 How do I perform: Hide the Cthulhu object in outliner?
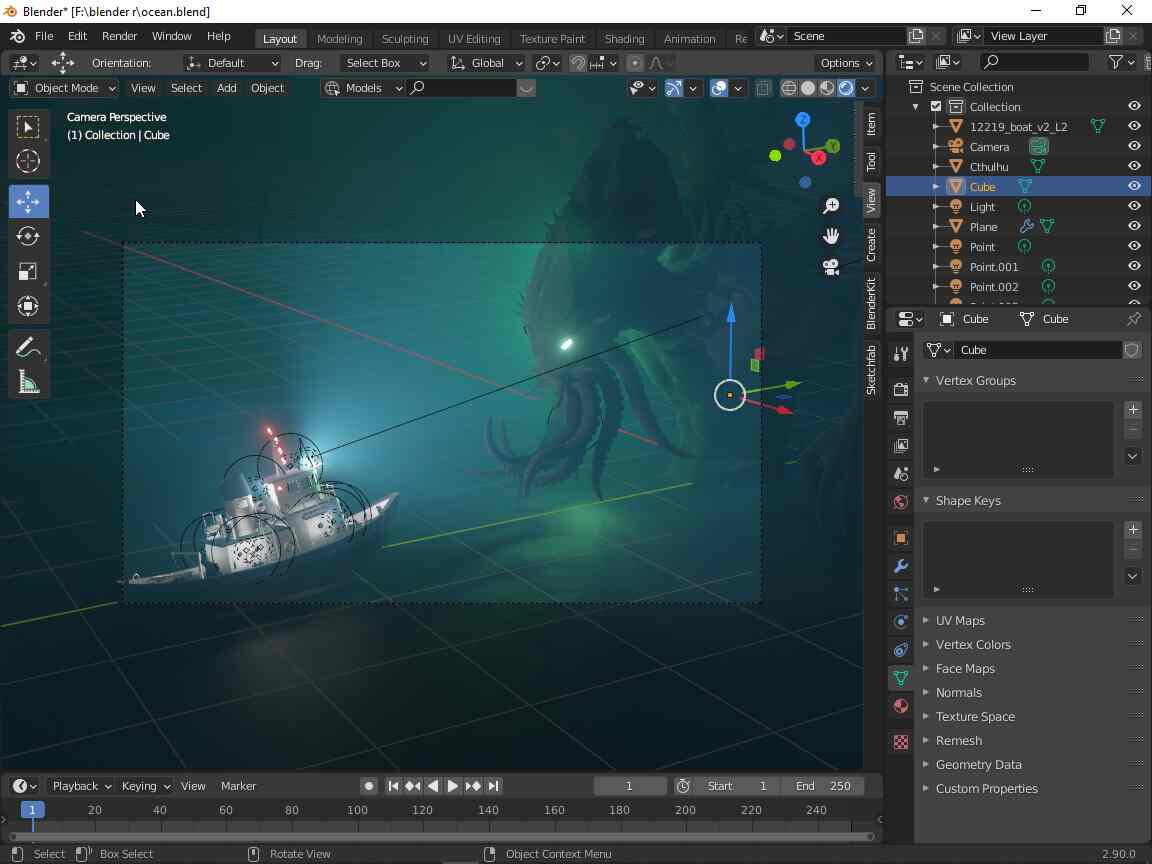1134,166
